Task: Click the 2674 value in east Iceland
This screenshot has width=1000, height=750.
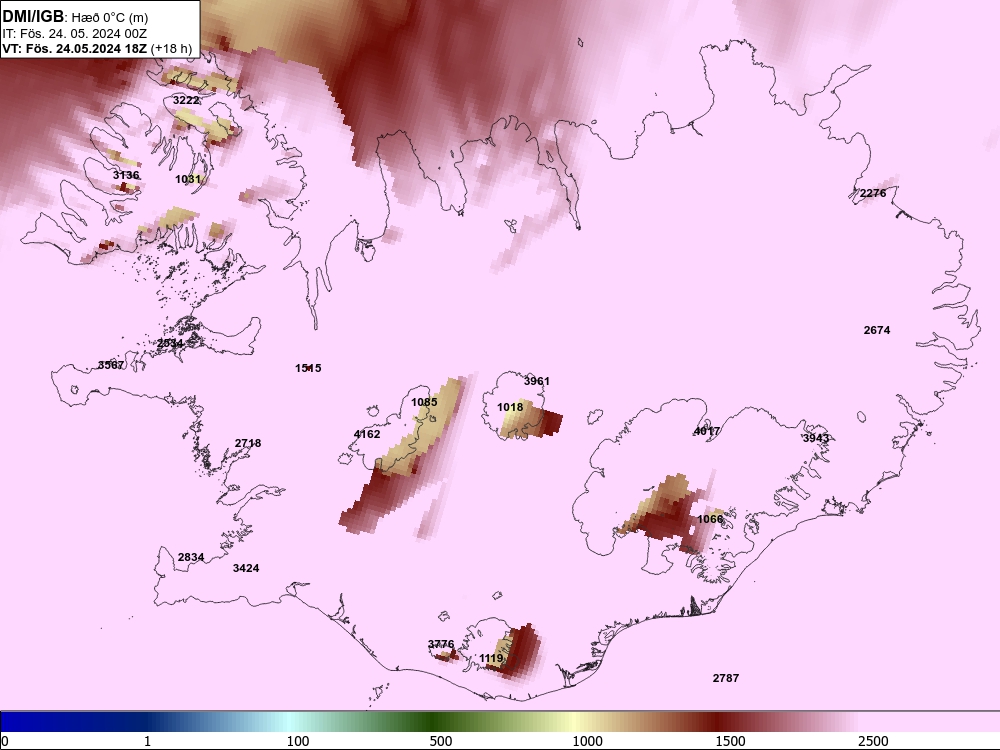Action: 877,330
